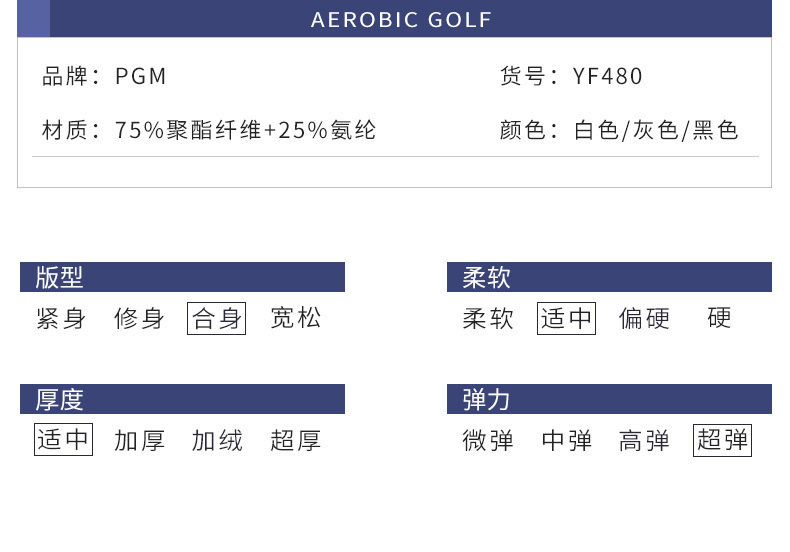Viewport: 790px width, 552px height.
Task: Select the 加厚 thickness option
Action: click(139, 440)
